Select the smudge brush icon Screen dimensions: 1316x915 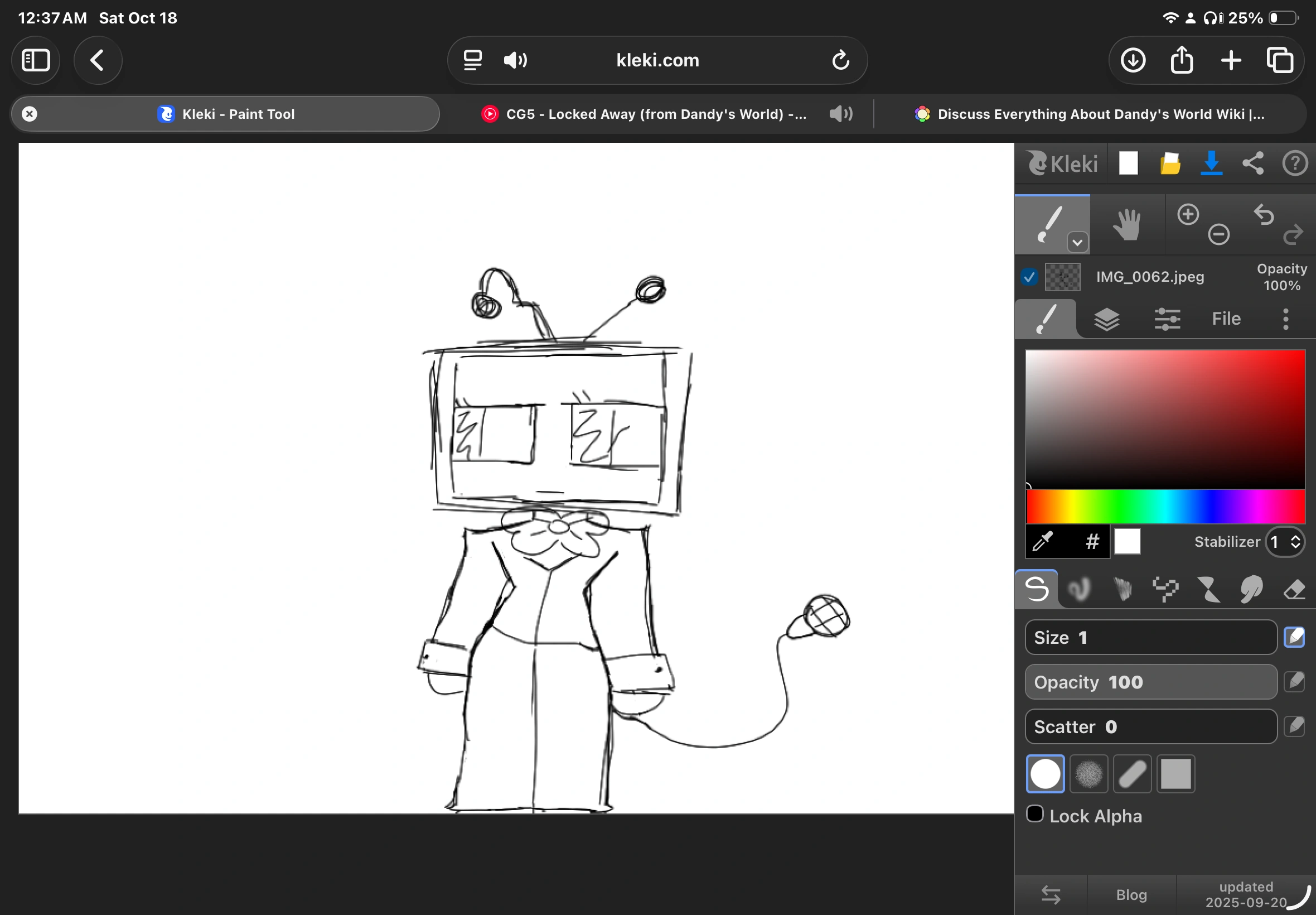point(1251,589)
